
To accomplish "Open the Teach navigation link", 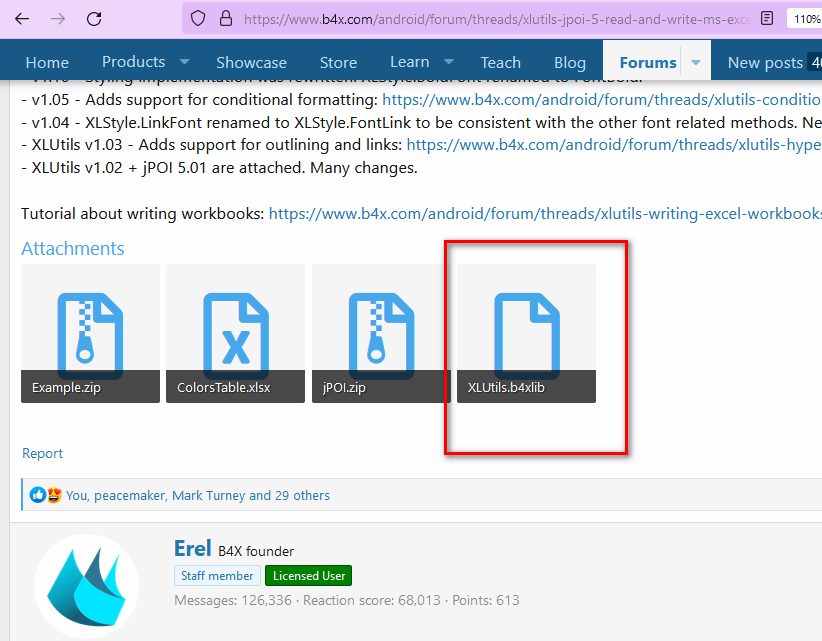I will click(x=501, y=62).
